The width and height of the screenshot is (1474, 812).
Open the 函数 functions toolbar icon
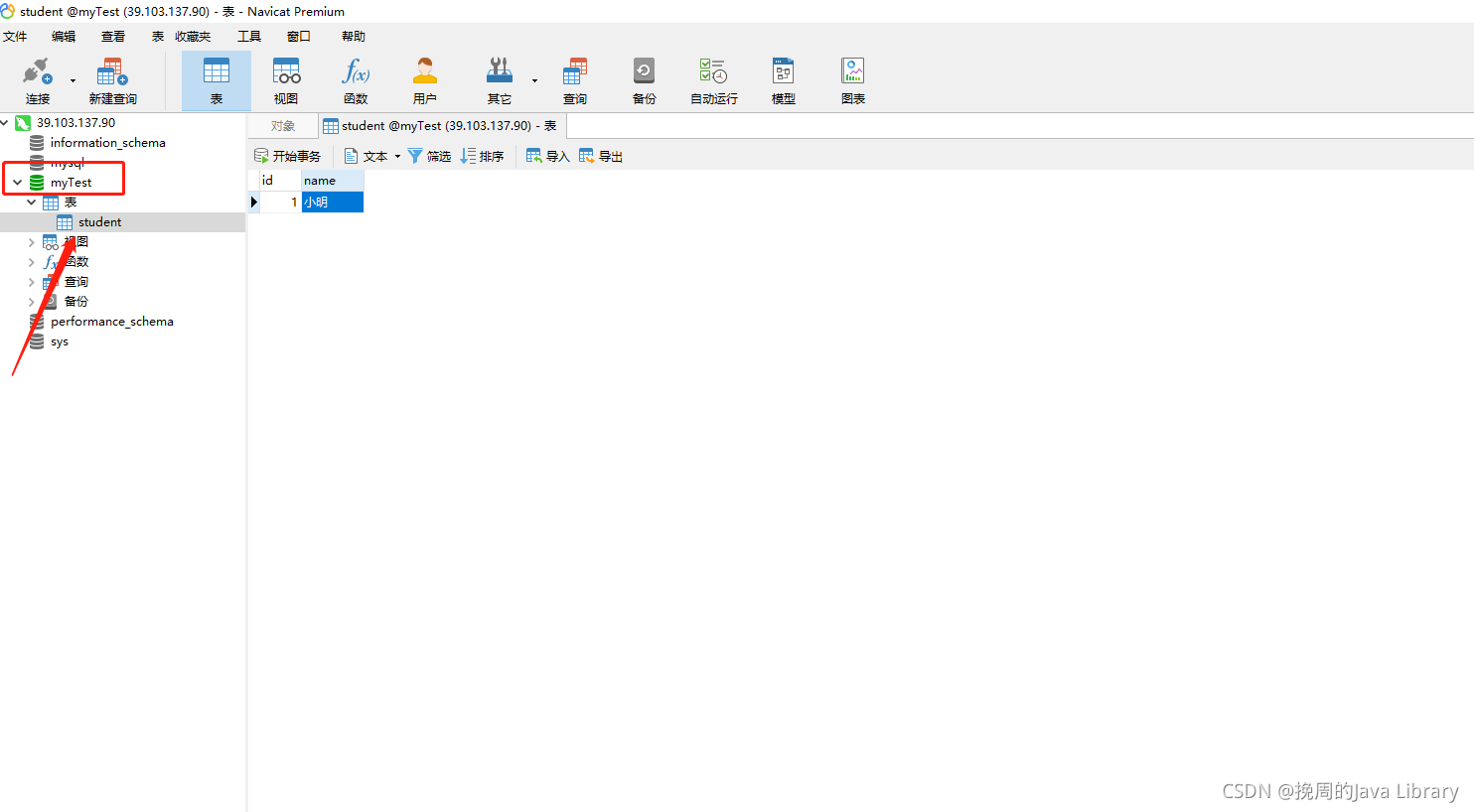pyautogui.click(x=356, y=80)
